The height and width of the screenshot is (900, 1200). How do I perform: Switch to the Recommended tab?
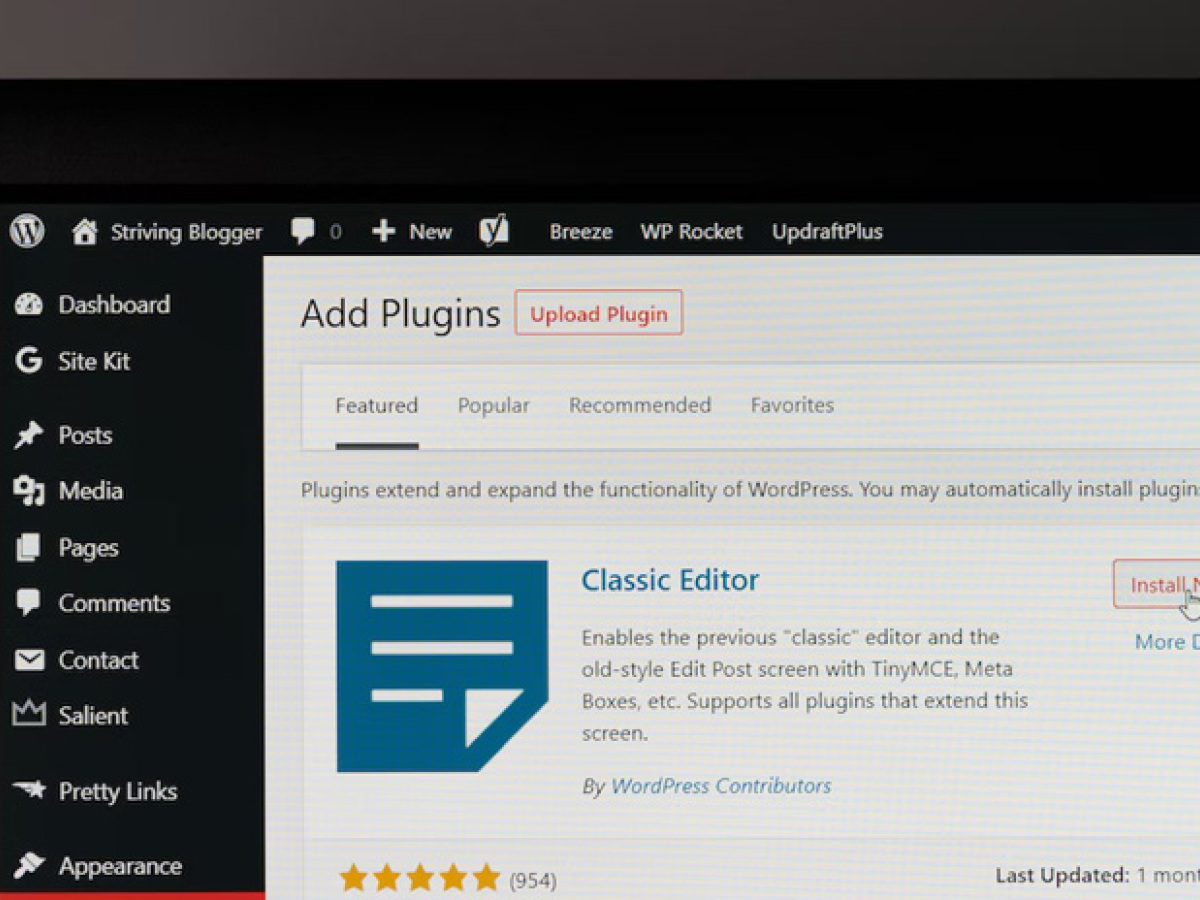point(640,405)
